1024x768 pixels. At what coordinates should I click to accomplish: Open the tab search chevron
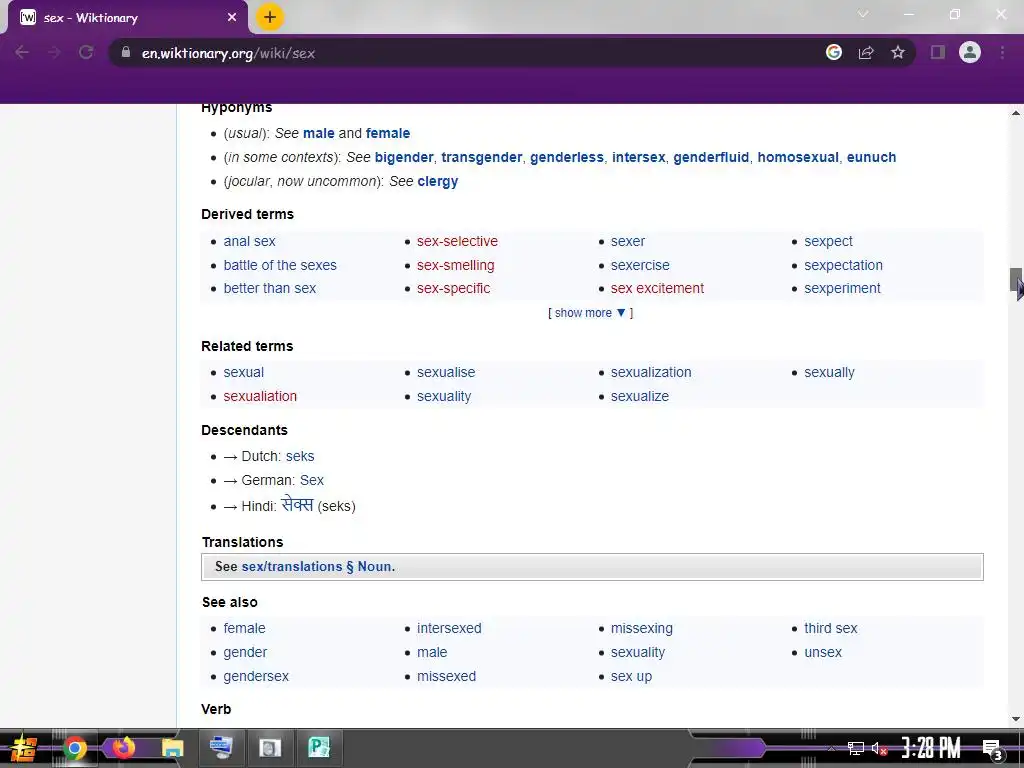click(x=863, y=14)
